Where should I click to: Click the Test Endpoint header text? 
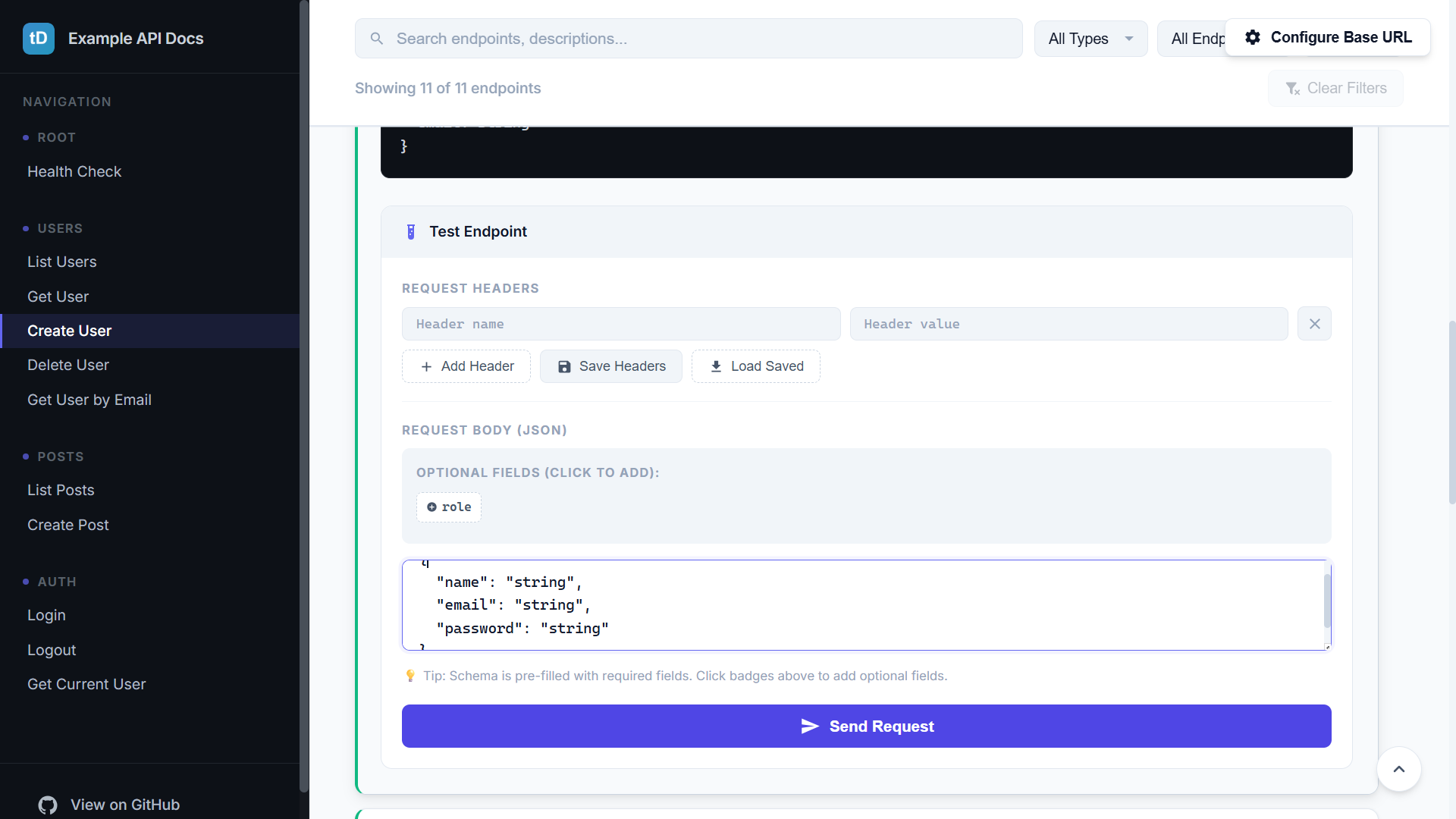click(x=478, y=232)
